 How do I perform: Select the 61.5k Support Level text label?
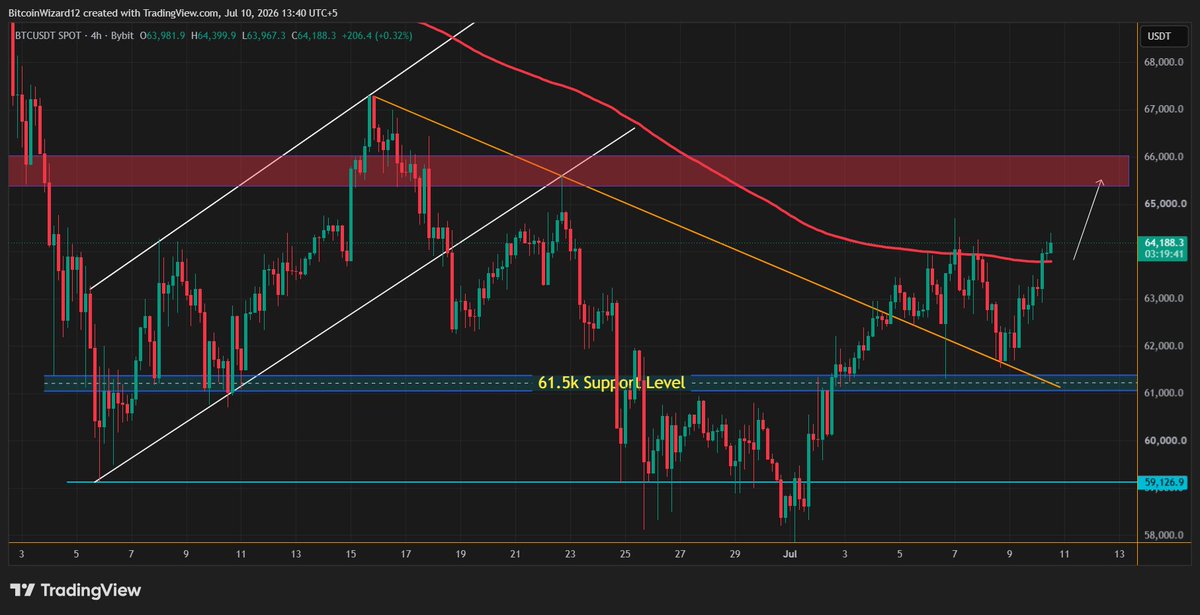pos(610,382)
